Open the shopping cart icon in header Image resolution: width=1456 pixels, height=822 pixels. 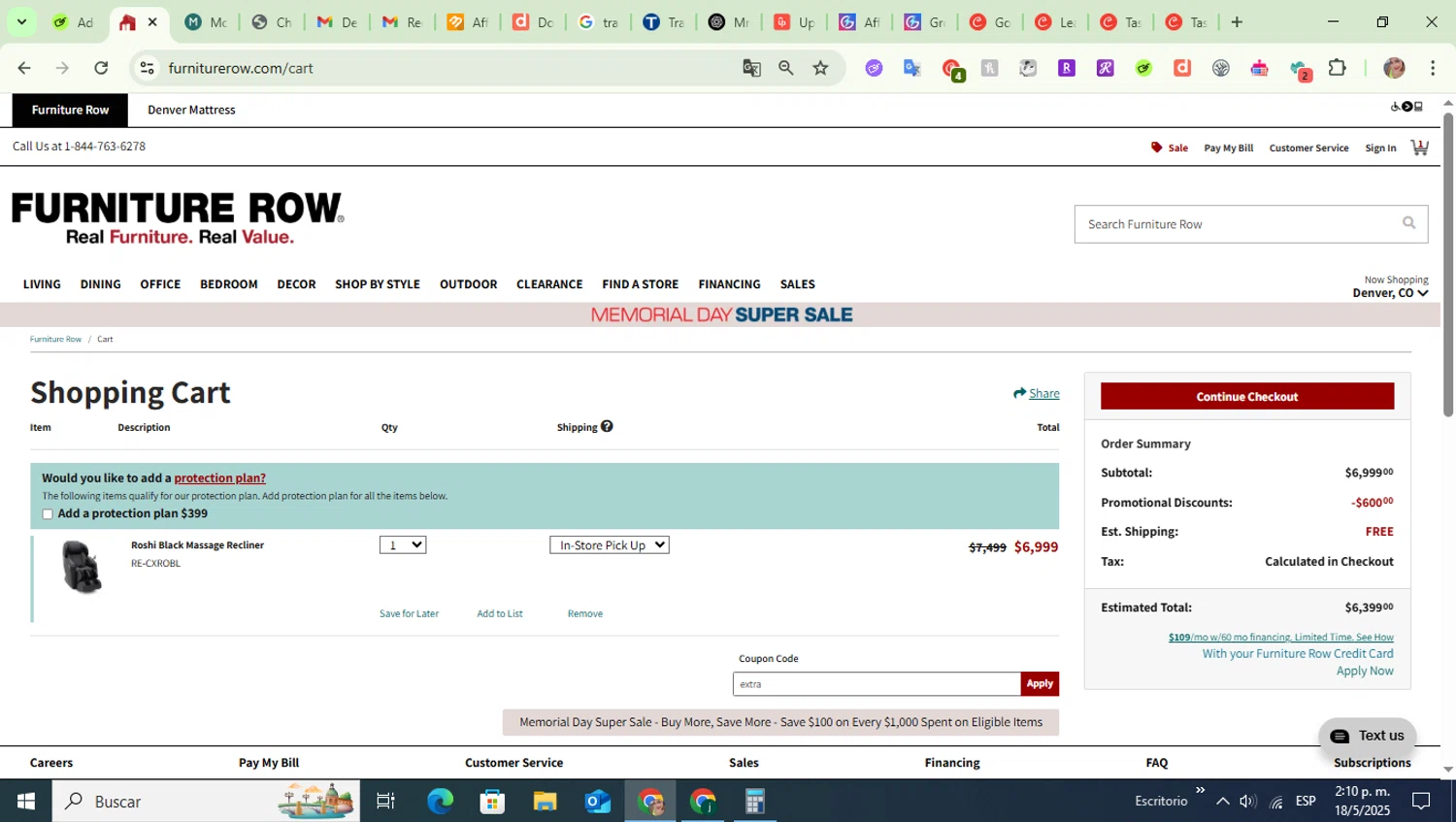(x=1419, y=148)
